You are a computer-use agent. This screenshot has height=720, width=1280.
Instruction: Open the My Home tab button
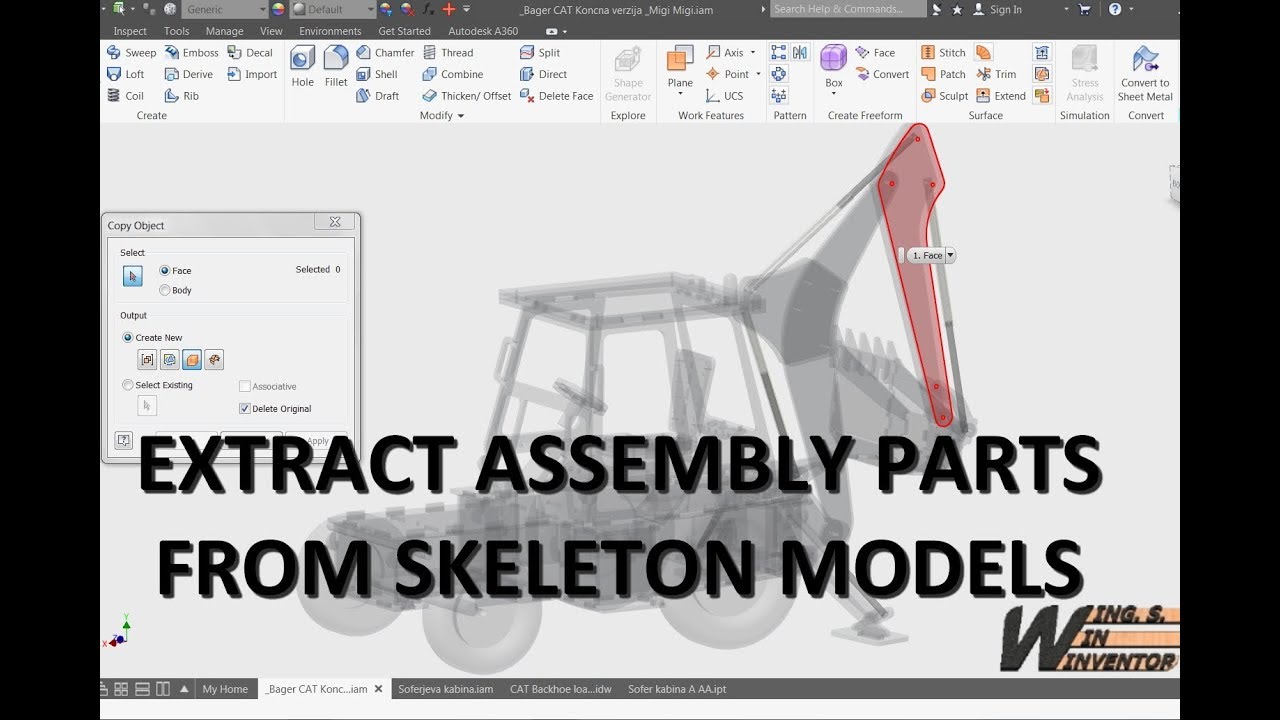click(x=225, y=689)
